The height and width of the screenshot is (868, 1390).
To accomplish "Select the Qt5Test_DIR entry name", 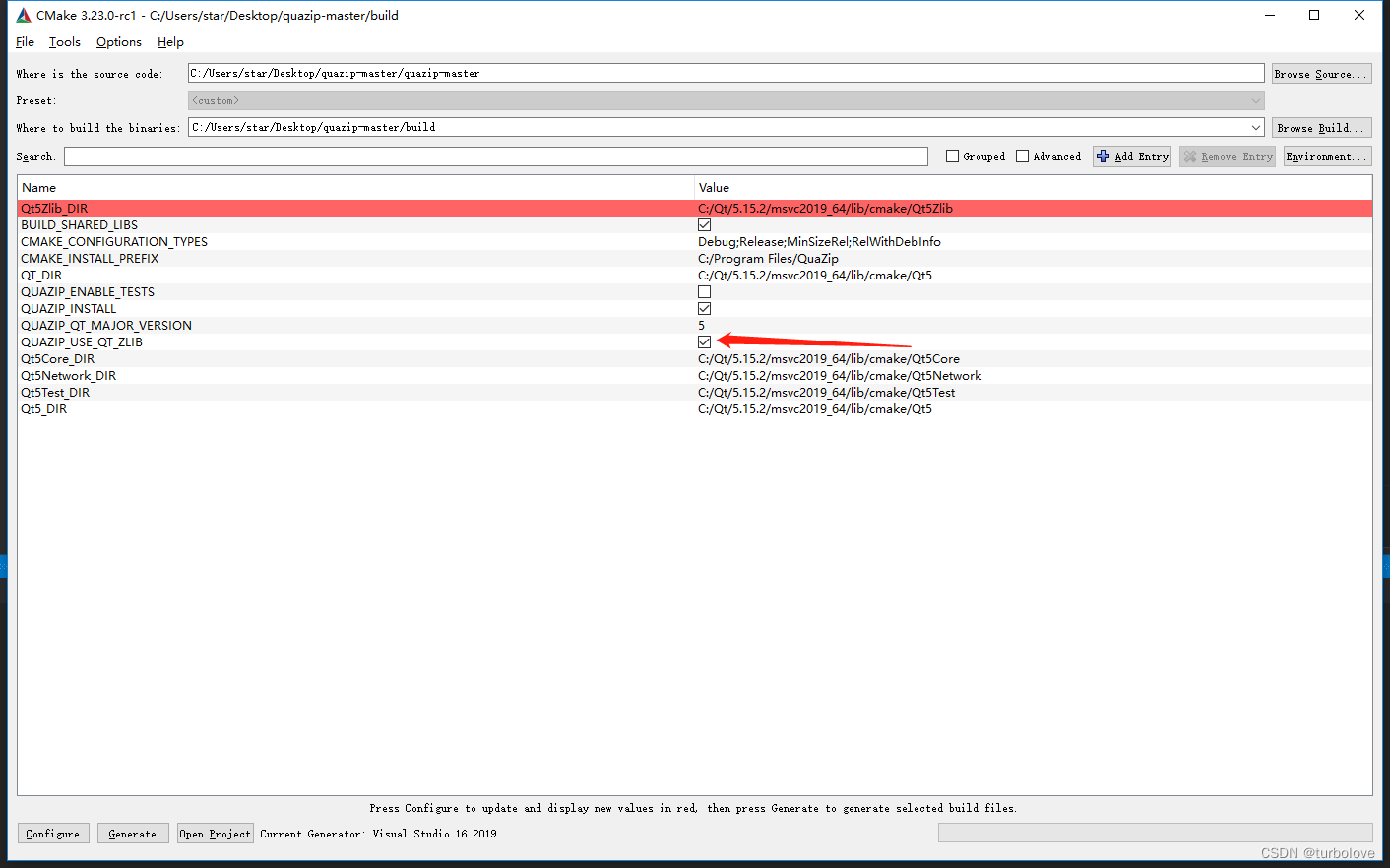I will (x=55, y=393).
